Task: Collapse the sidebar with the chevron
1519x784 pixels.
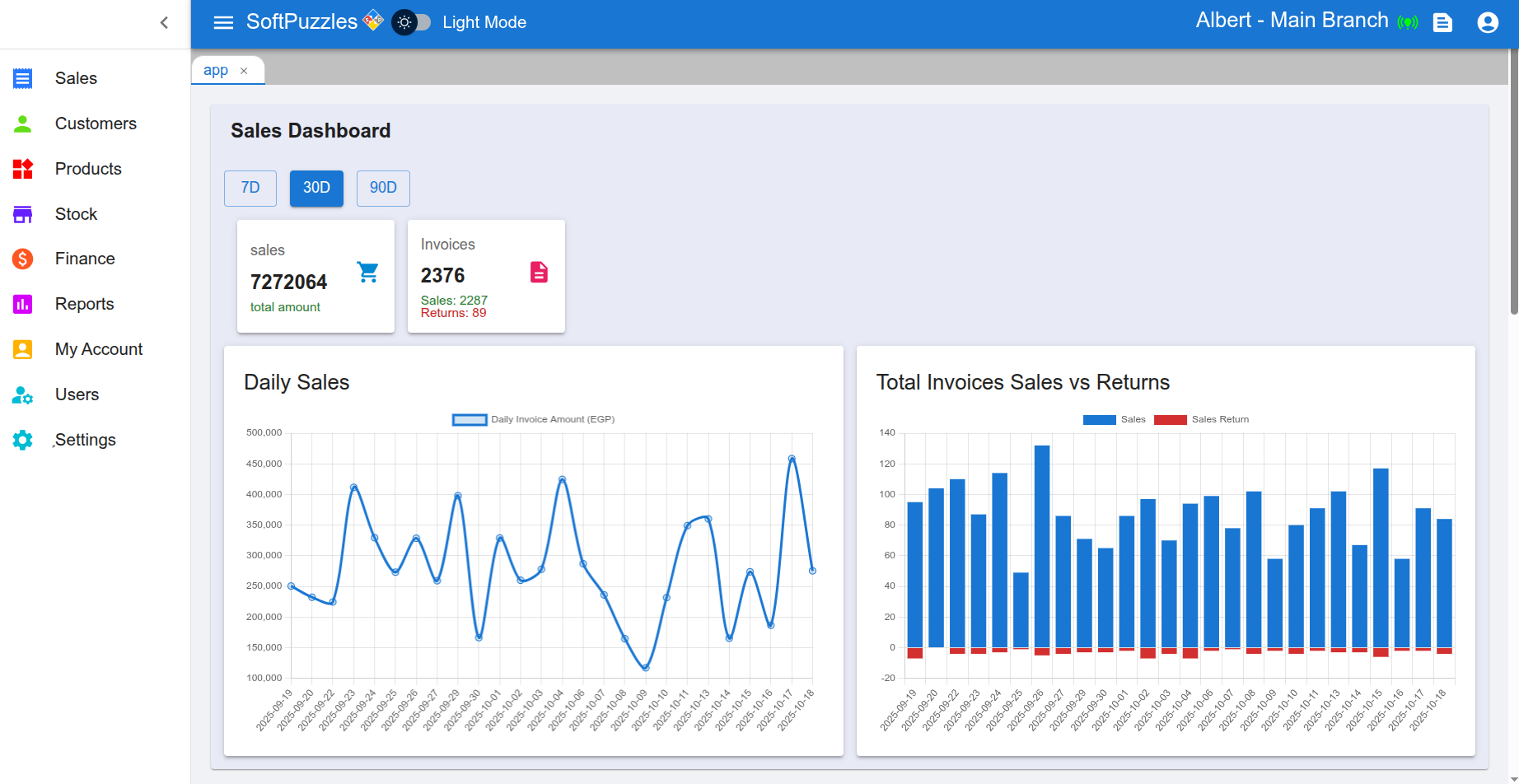Action: click(164, 22)
